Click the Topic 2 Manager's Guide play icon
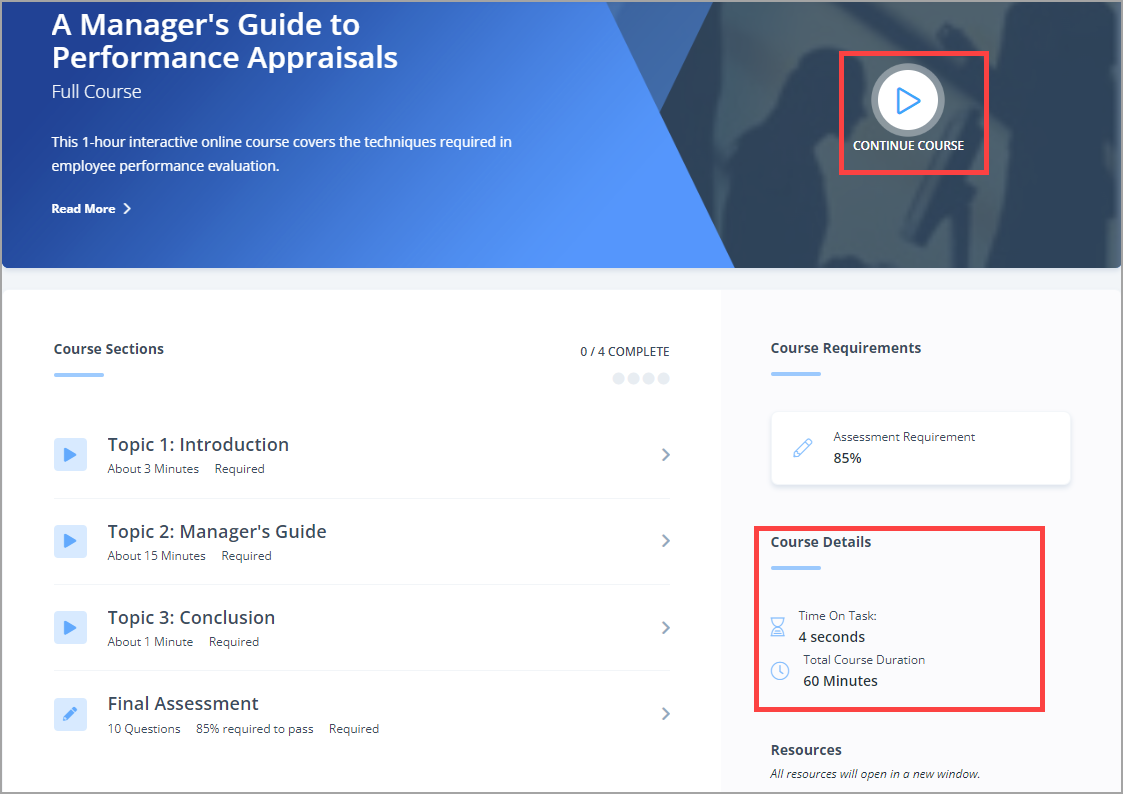 (x=70, y=541)
